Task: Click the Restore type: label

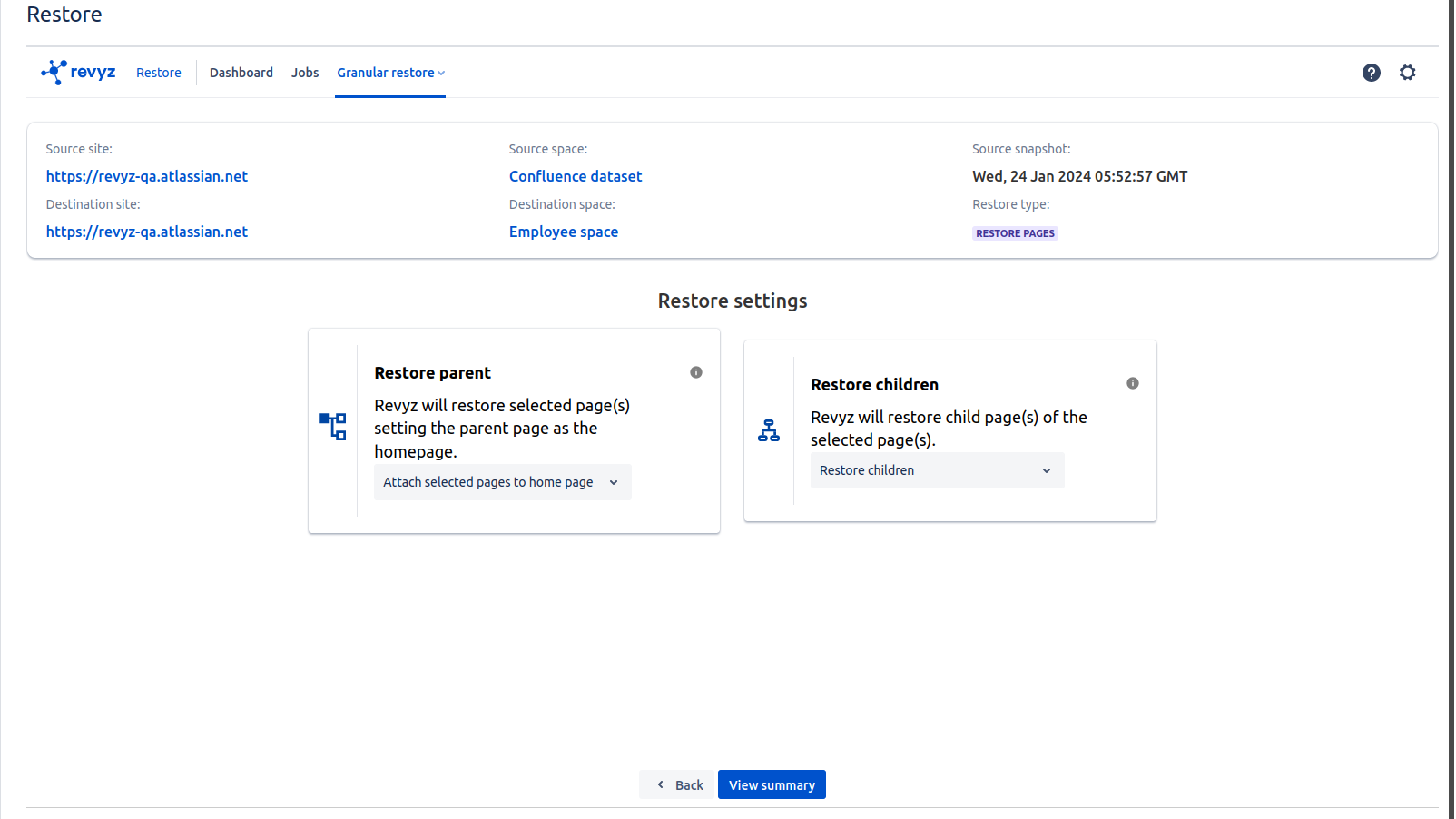Action: (1010, 204)
